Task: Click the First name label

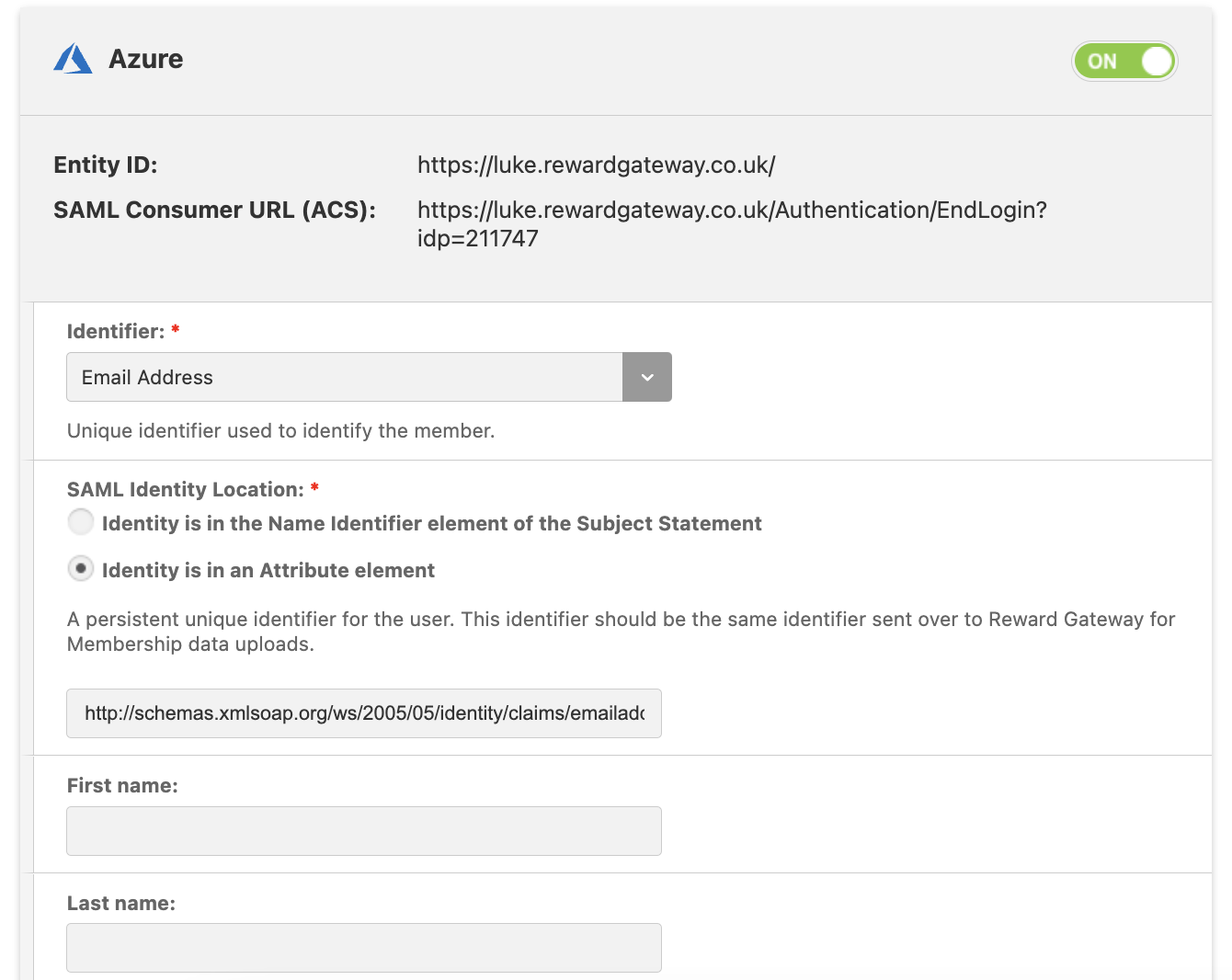Action: pos(122,786)
